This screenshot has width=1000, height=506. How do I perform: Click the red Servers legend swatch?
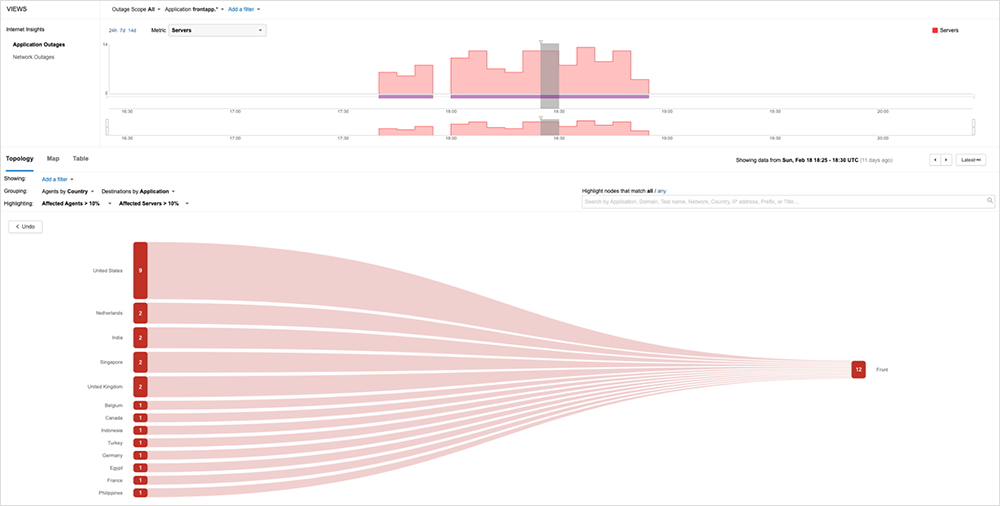point(935,31)
